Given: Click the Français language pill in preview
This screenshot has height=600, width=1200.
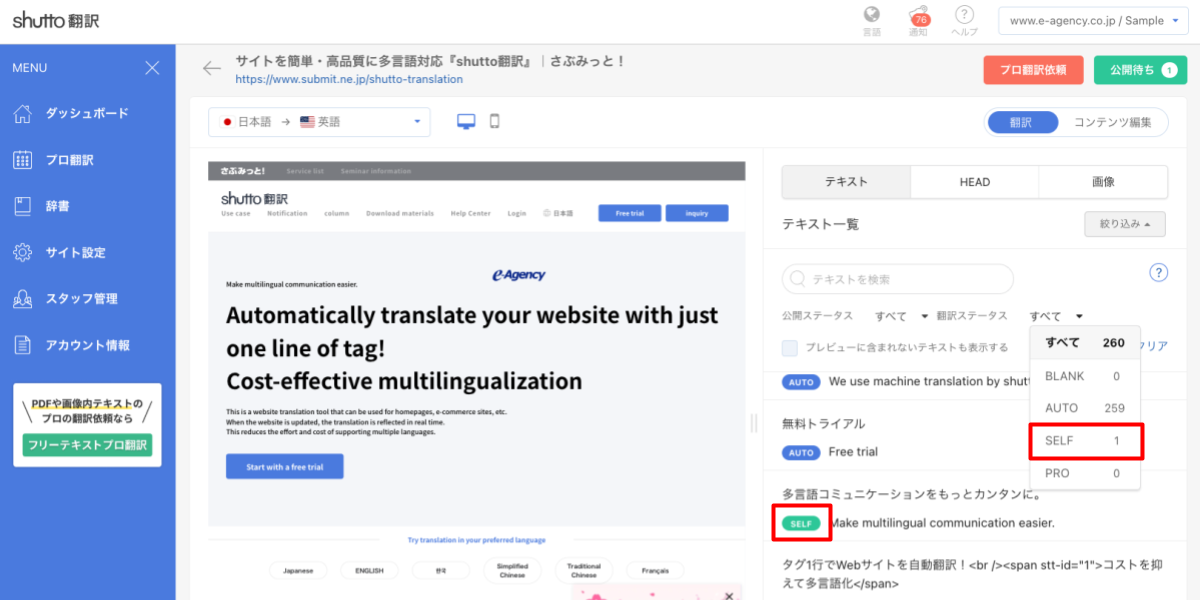Looking at the screenshot, I should [x=655, y=570].
